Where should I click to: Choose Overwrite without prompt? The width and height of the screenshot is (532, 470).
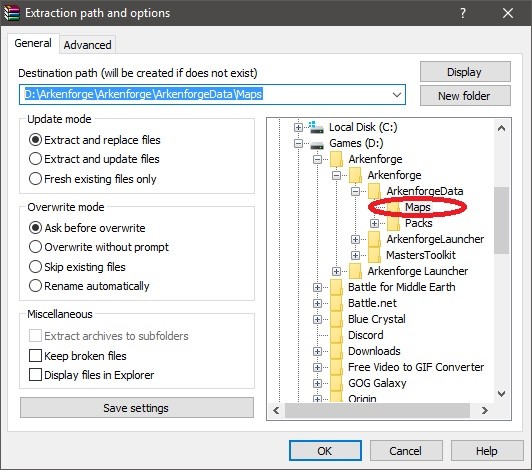(99, 247)
